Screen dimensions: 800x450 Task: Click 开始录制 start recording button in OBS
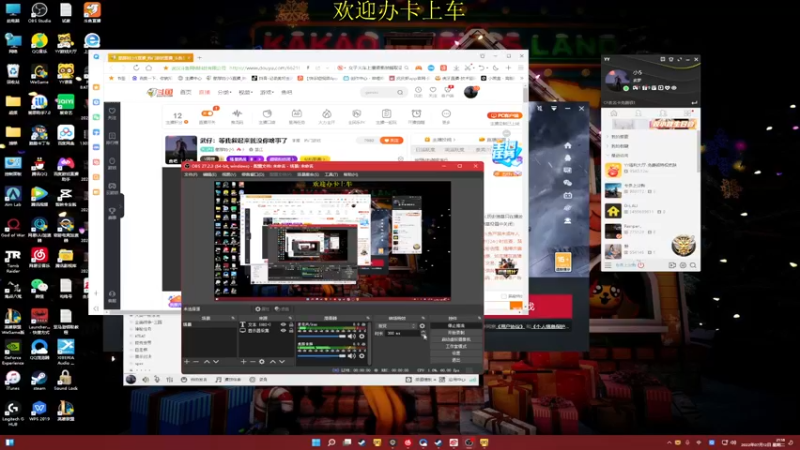point(456,332)
